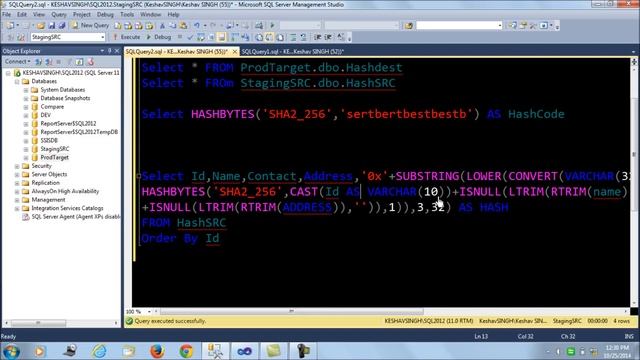Expand the ProdTarget database node
This screenshot has width=640, height=360.
(x=26, y=158)
